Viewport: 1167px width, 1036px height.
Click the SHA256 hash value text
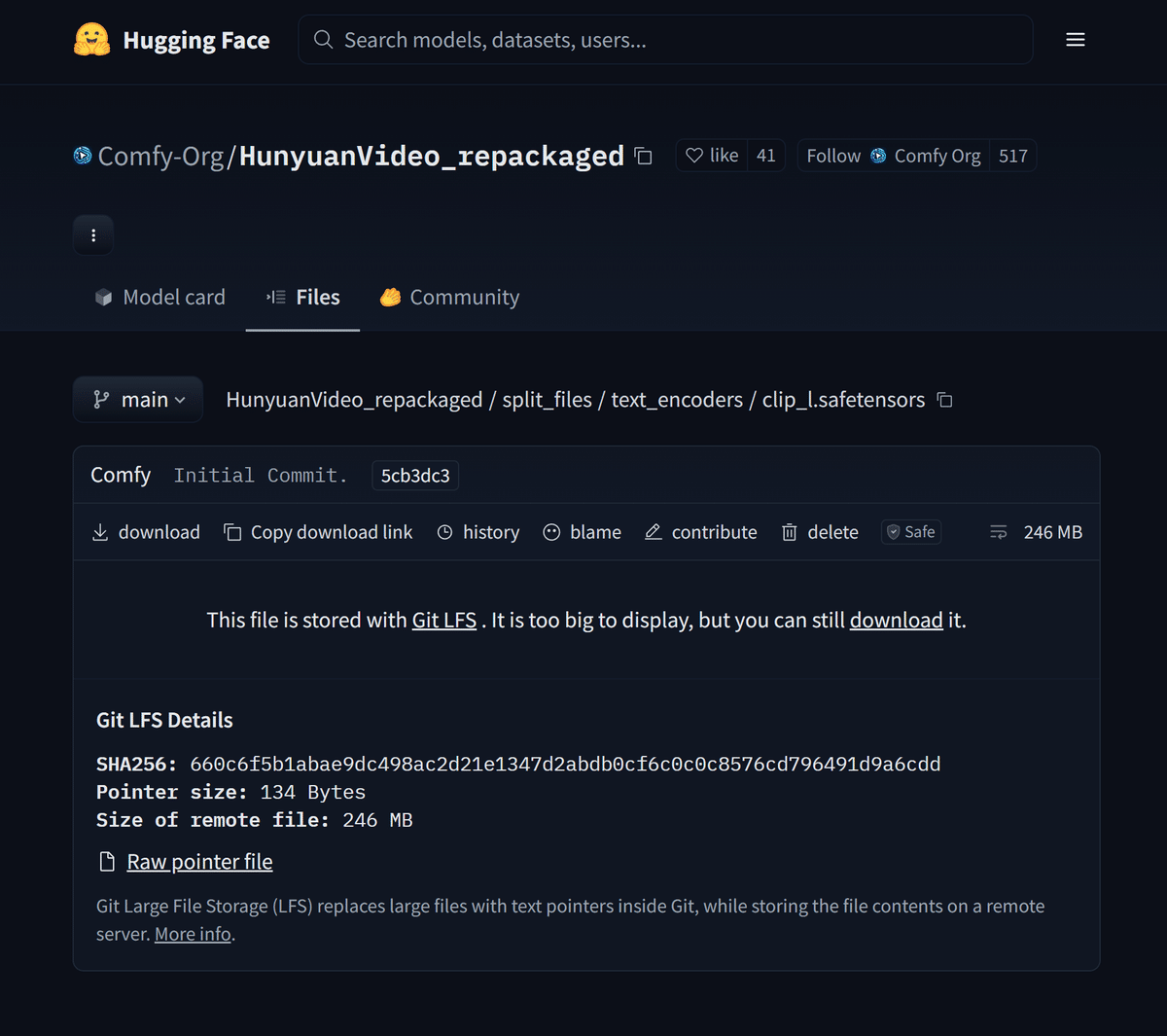(565, 765)
